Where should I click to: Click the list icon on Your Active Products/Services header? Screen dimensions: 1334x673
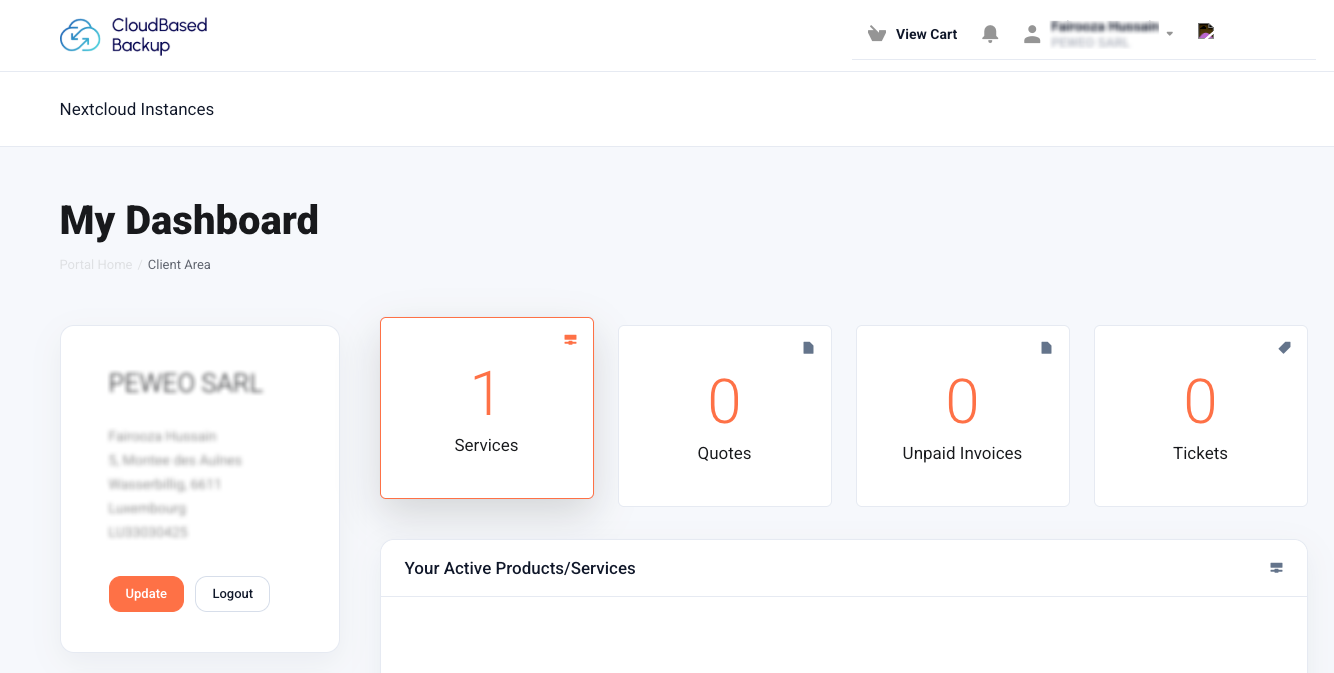[1276, 568]
